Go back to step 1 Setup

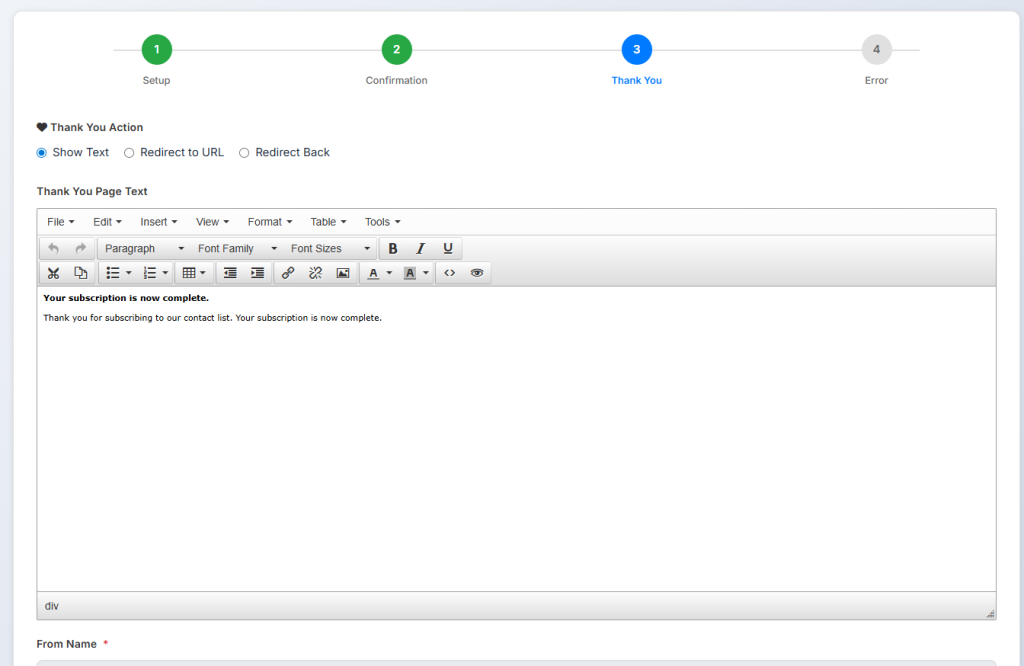(x=156, y=49)
